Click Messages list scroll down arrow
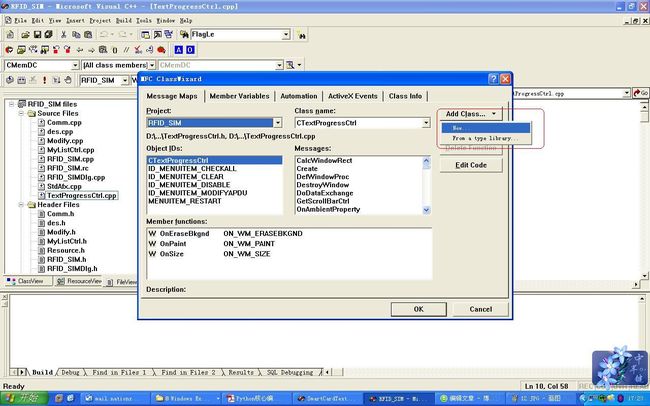The width and height of the screenshot is (650, 406). (426, 210)
